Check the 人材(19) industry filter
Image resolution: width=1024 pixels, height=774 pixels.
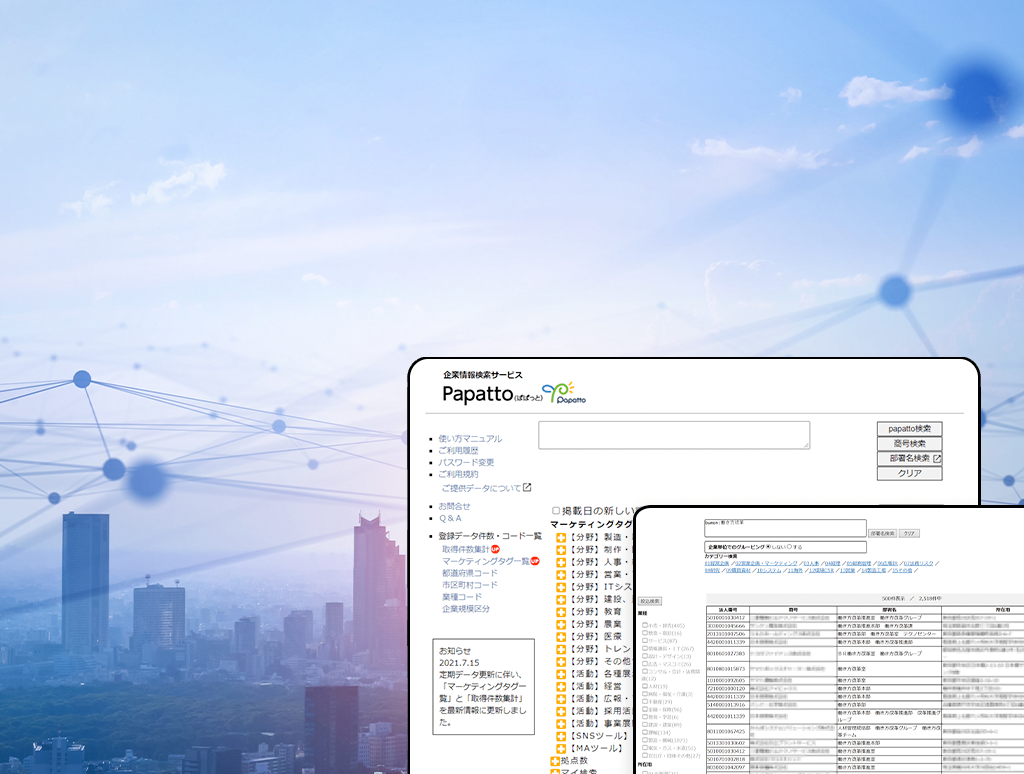pos(645,686)
